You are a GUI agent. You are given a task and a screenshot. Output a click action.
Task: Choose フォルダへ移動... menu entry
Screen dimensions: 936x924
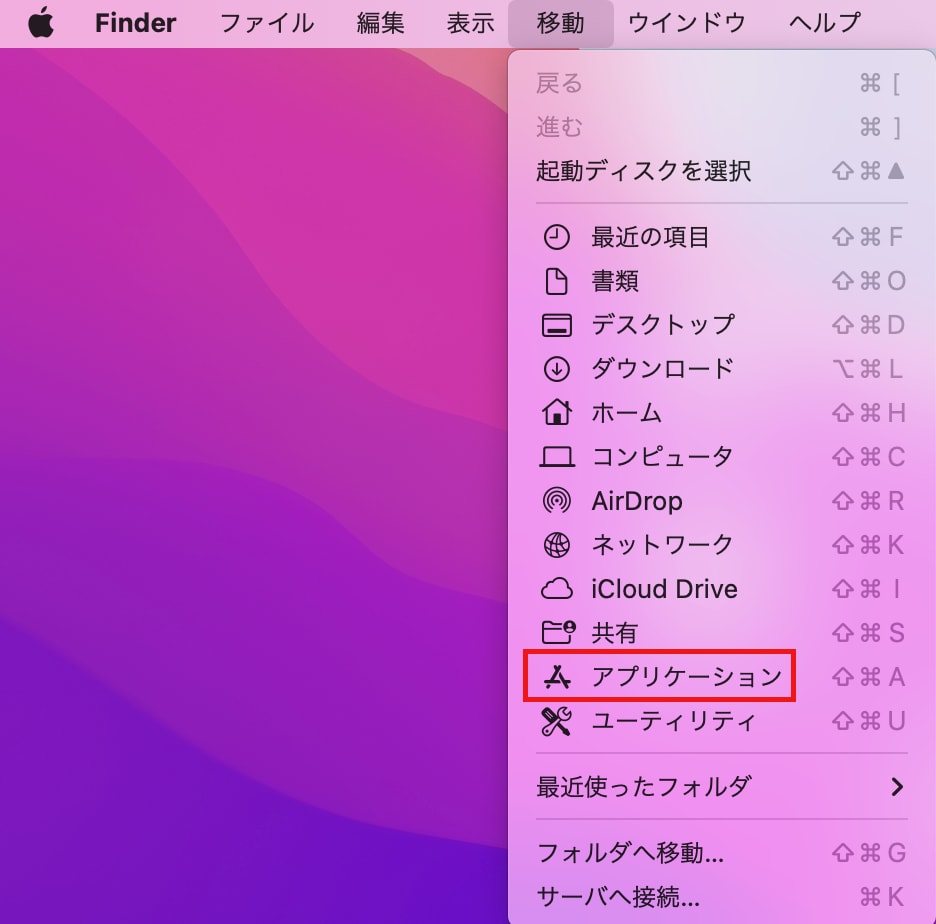pyautogui.click(x=721, y=853)
